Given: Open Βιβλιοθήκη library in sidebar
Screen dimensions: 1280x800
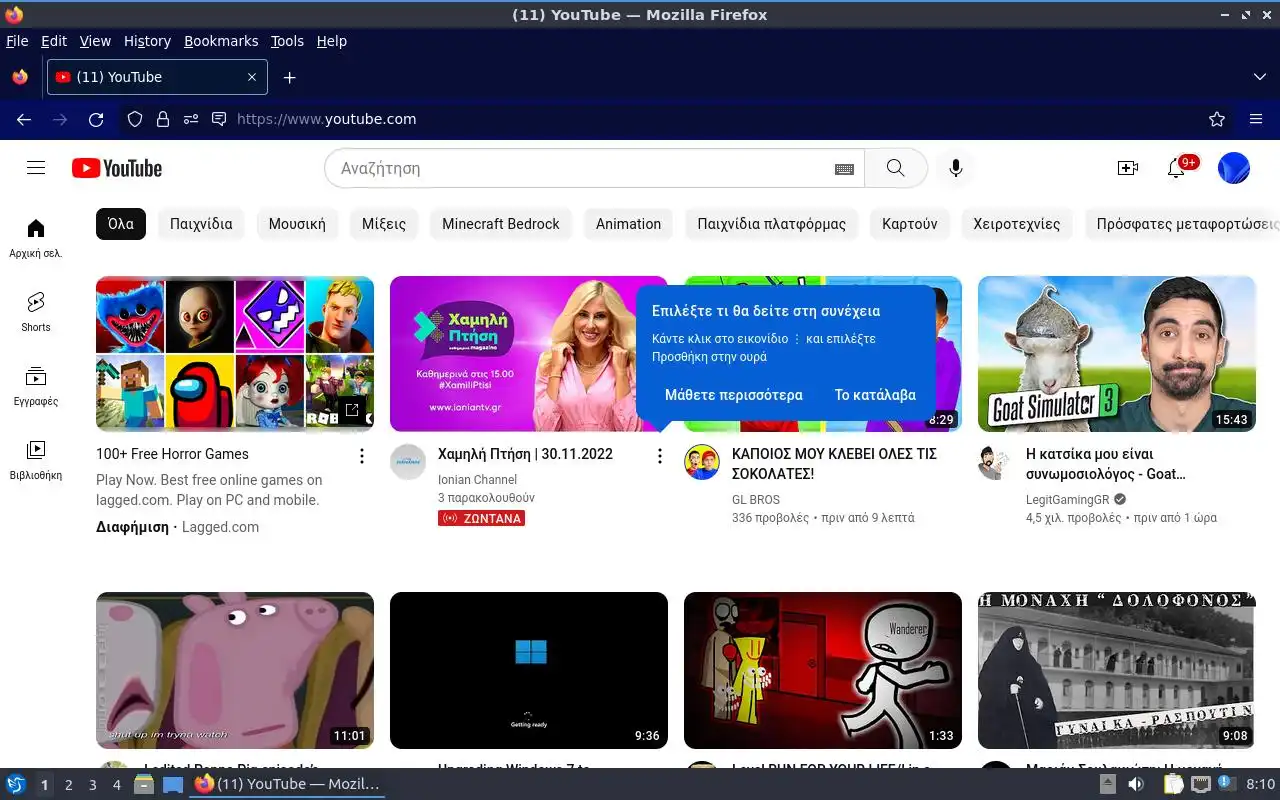Looking at the screenshot, I should point(36,460).
